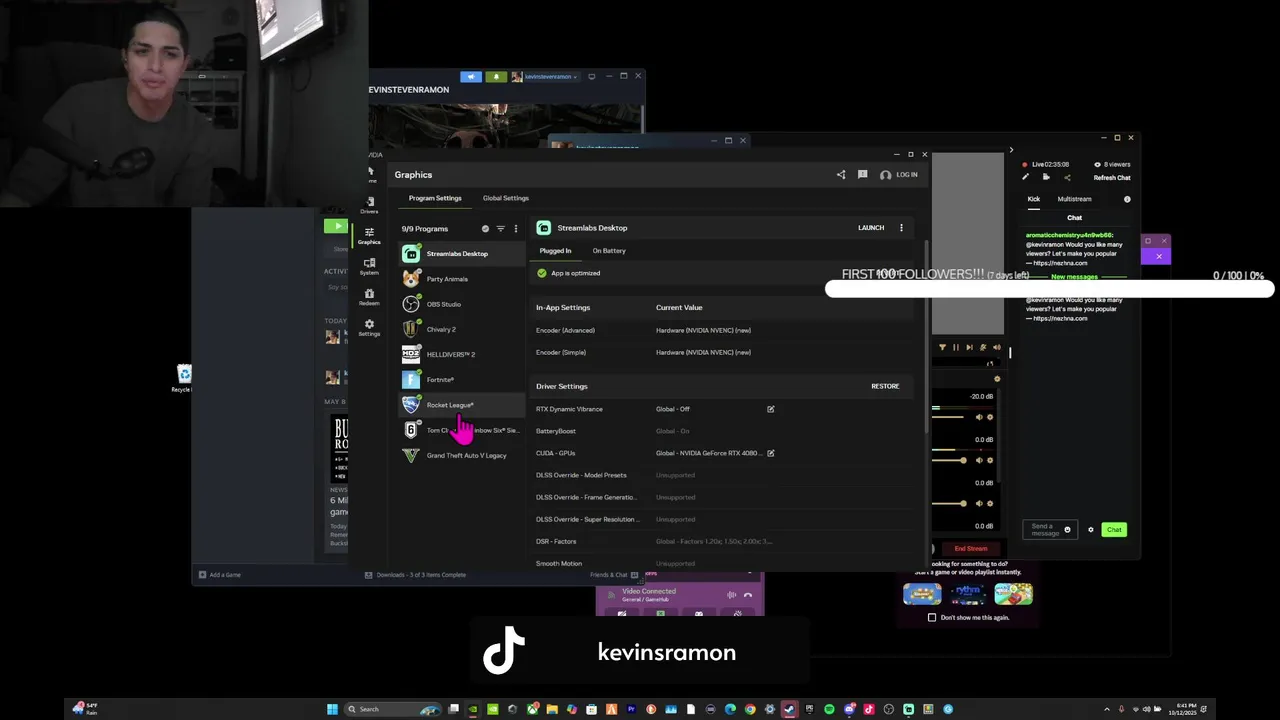Adjust the -20.0 dB mixer volume slider
Screen dimensions: 1280x720
(950, 417)
